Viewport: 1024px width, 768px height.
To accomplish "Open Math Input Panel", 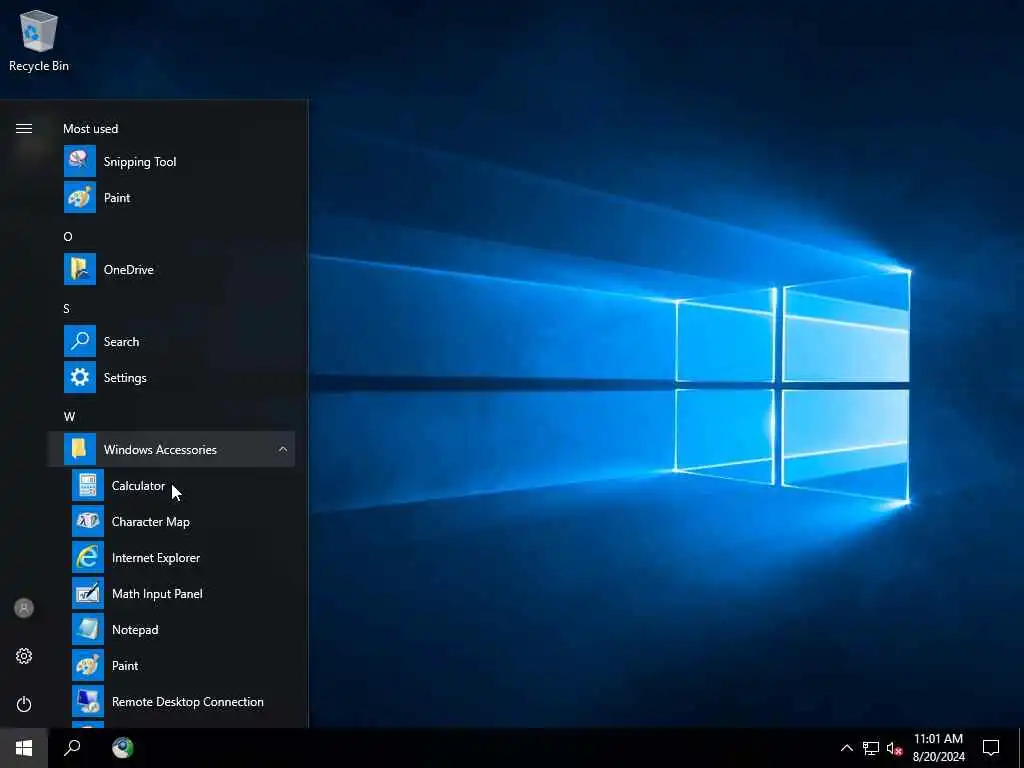I will pos(171,593).
